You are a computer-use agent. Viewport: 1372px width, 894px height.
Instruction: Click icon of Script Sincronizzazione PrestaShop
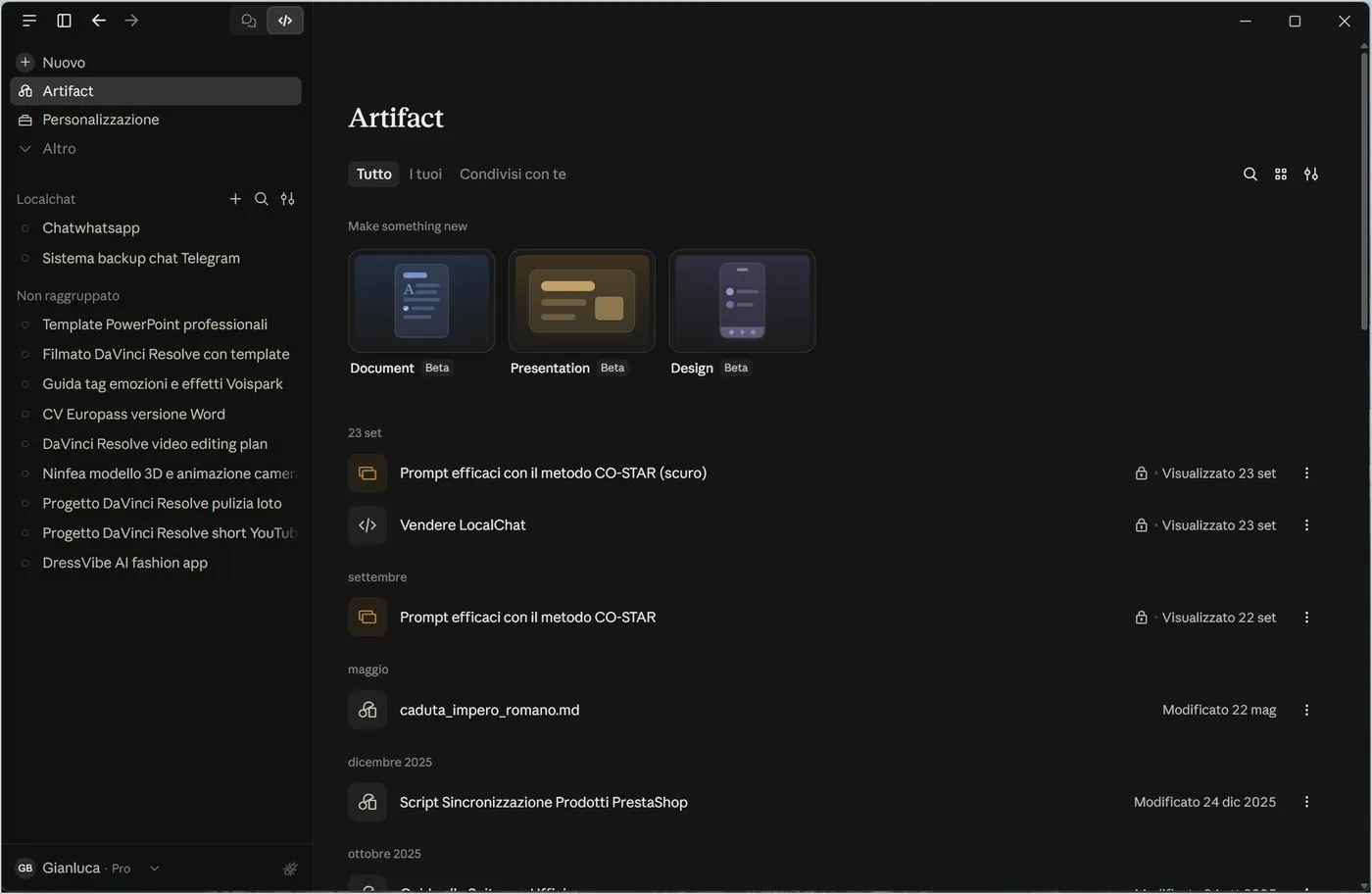367,802
